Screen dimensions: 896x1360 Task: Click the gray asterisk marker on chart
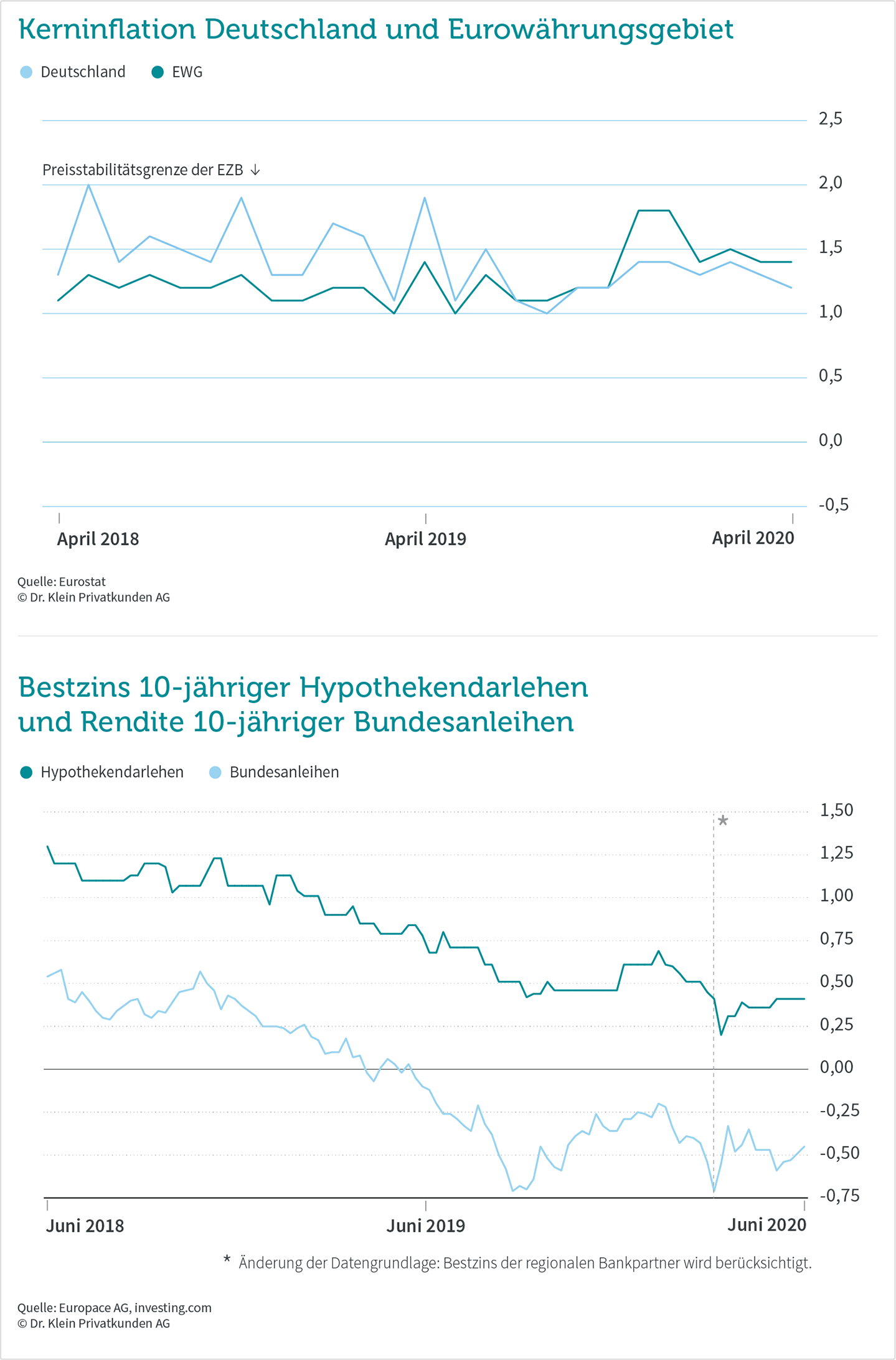point(723,821)
